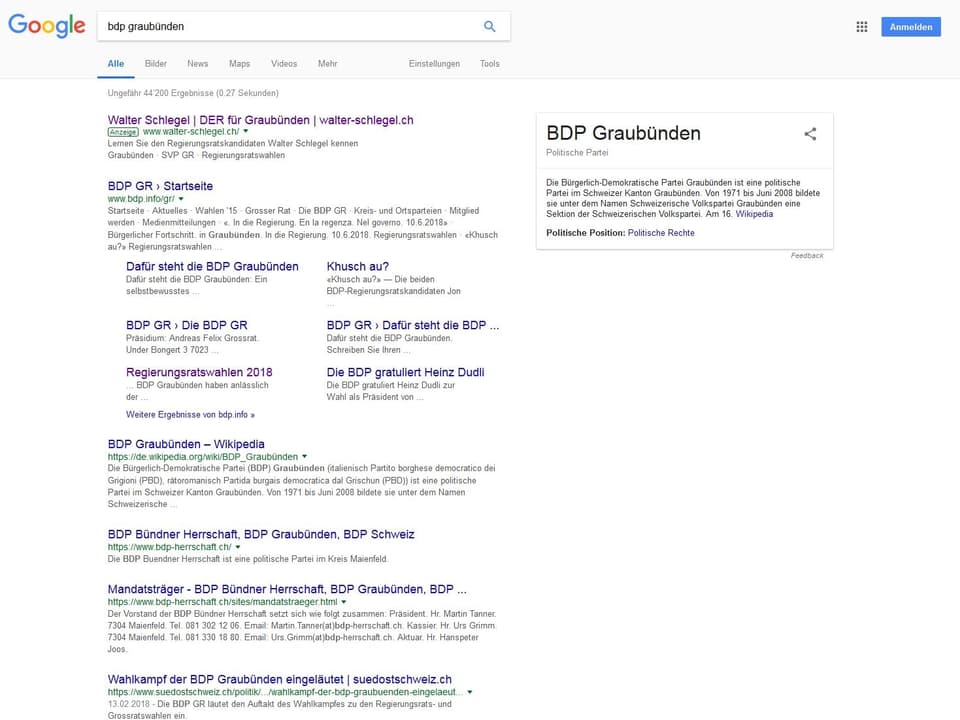Open 'BDP Graubünden – Wikipedia' result
Viewport: 960px width, 720px height.
coord(186,444)
